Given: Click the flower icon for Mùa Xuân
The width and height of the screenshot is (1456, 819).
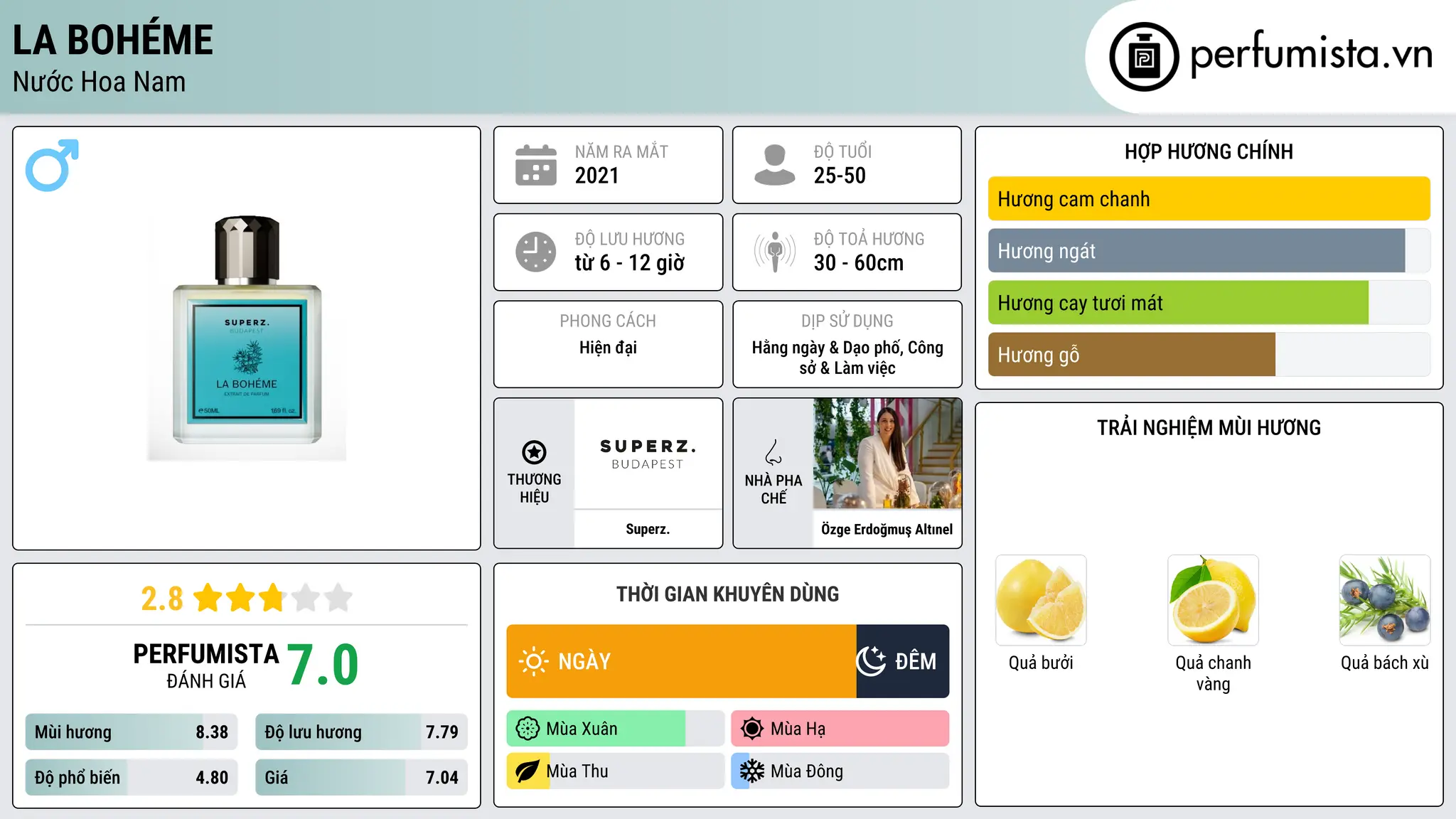Looking at the screenshot, I should pos(528,729).
